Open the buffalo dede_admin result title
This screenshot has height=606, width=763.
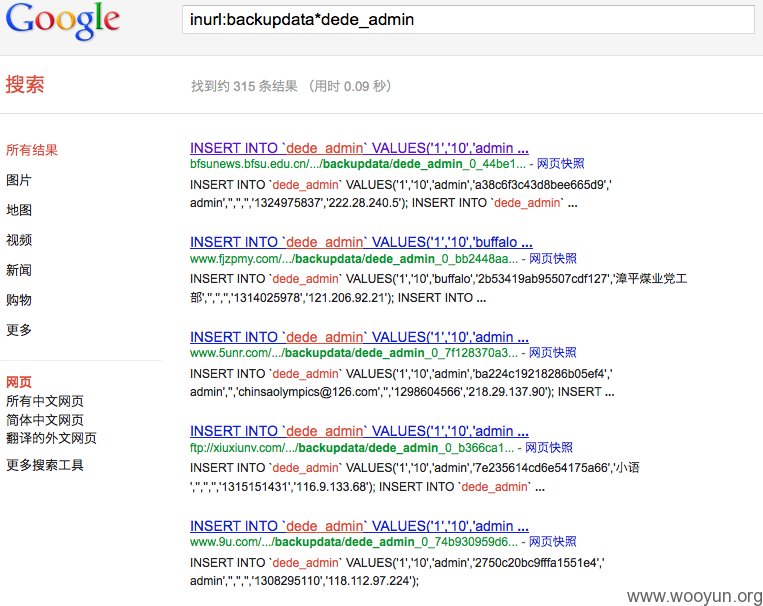pyautogui.click(x=361, y=242)
